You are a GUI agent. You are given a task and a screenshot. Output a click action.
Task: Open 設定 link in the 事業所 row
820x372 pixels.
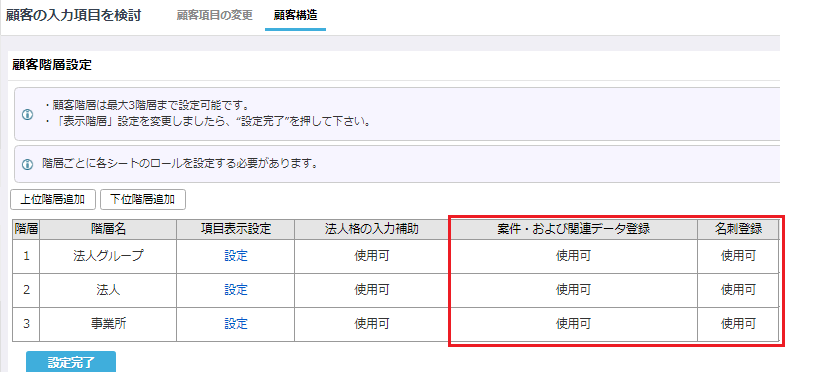click(236, 324)
